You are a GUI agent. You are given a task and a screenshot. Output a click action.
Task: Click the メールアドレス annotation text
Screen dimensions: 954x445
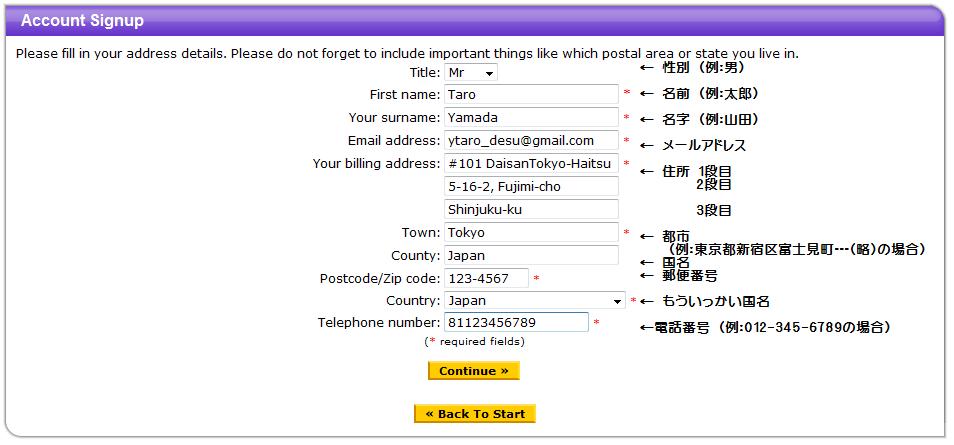[704, 146]
